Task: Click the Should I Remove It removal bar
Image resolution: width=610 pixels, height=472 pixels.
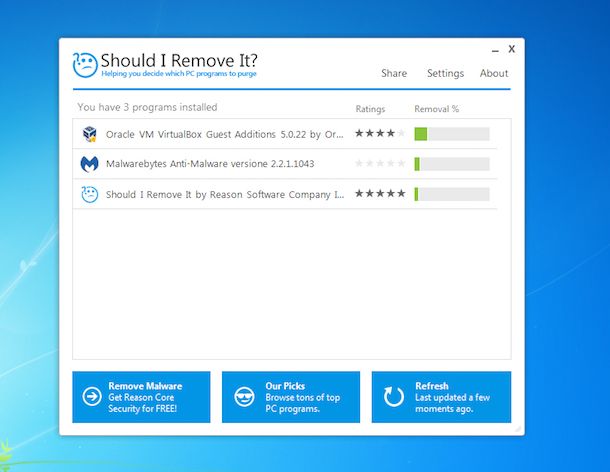Action: [452, 194]
